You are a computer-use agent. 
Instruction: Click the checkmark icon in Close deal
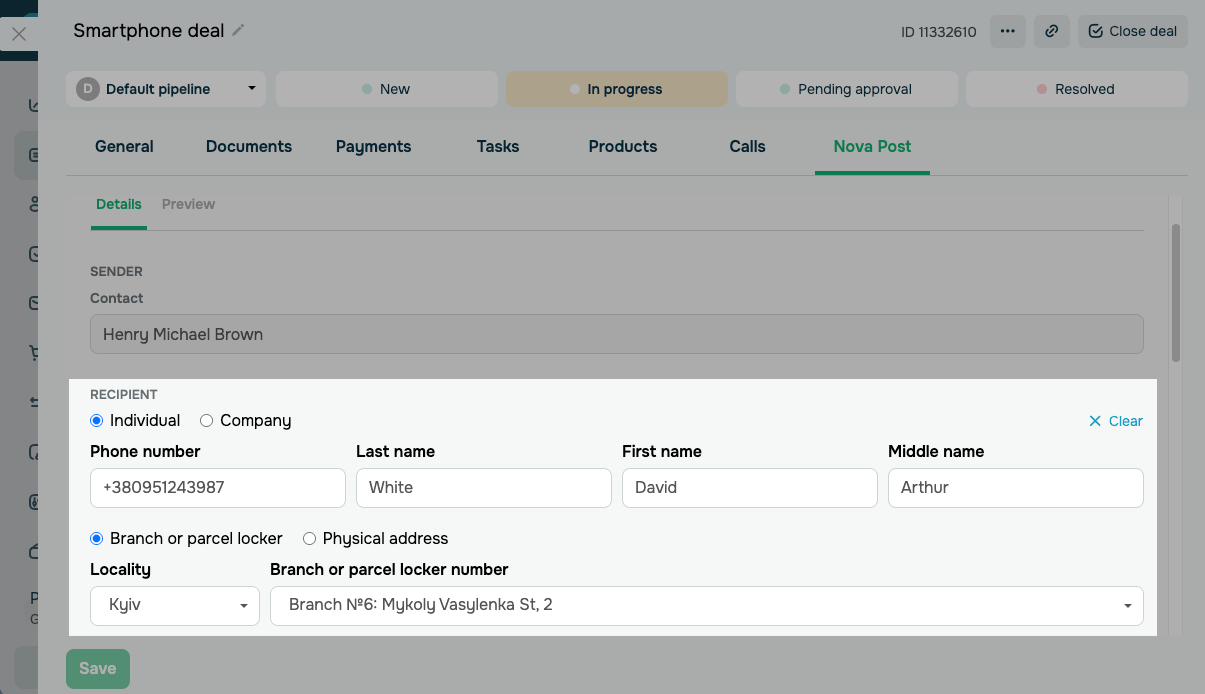pyautogui.click(x=1096, y=31)
